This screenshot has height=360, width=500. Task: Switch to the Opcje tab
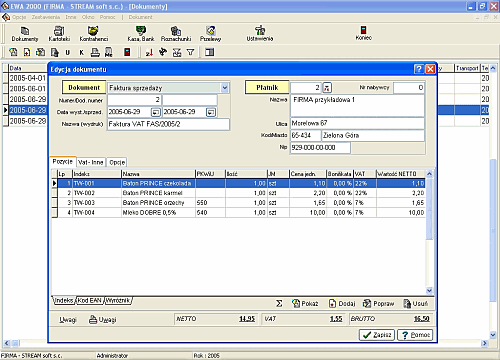[117, 162]
